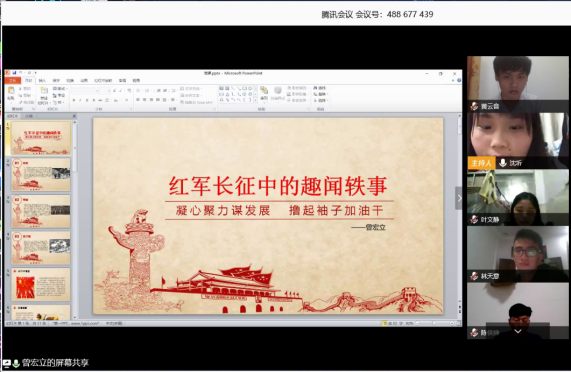Toggle bold formatting in the font group
This screenshot has height=372, width=571.
pyautogui.click(x=74, y=100)
